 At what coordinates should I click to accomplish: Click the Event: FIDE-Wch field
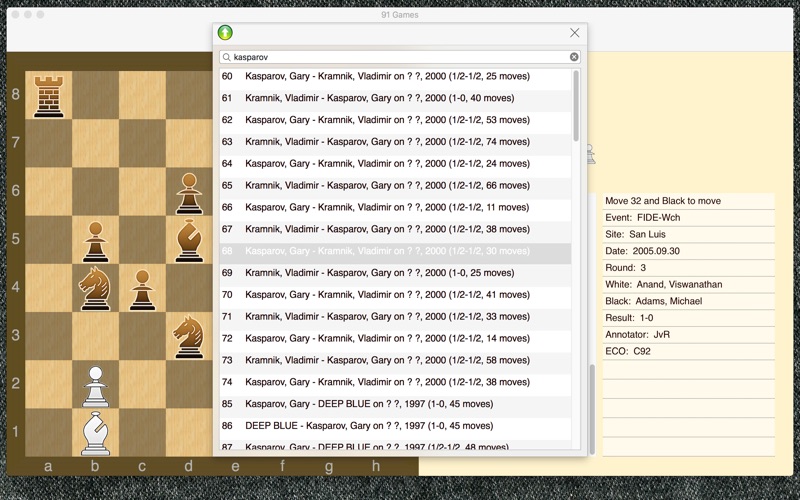click(688, 218)
